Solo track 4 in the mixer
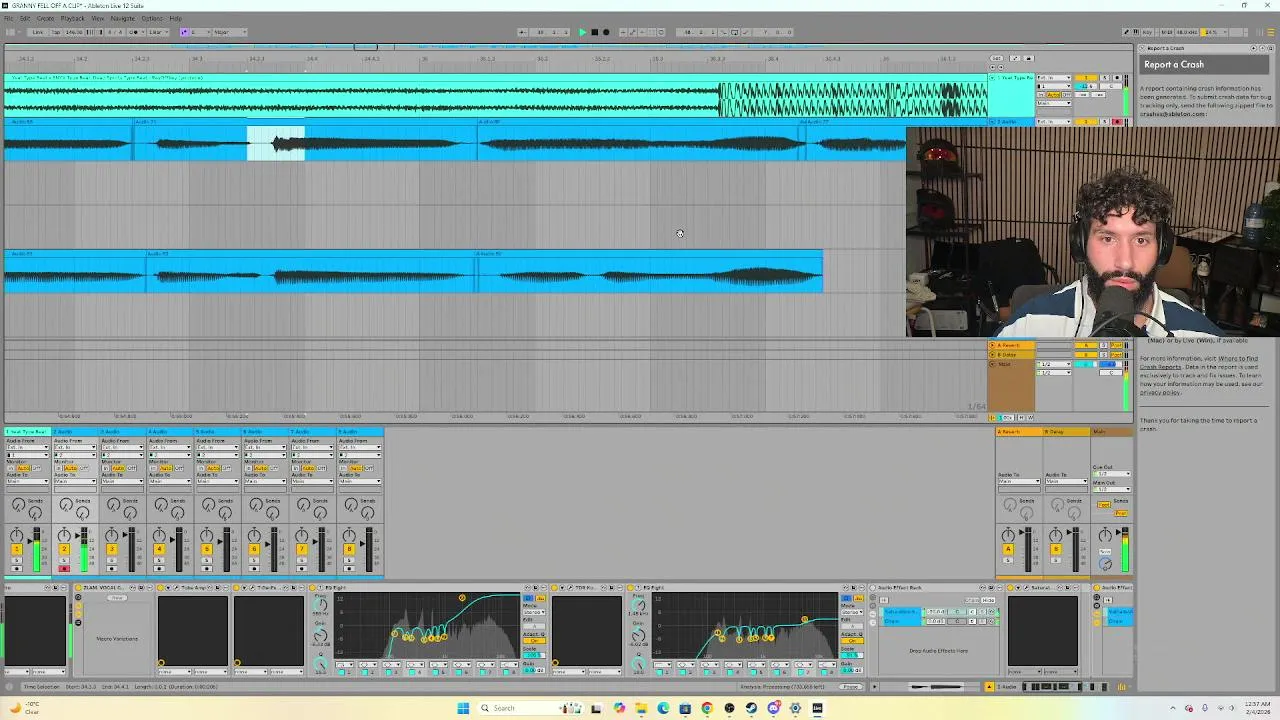The height and width of the screenshot is (720, 1280). [x=159, y=560]
